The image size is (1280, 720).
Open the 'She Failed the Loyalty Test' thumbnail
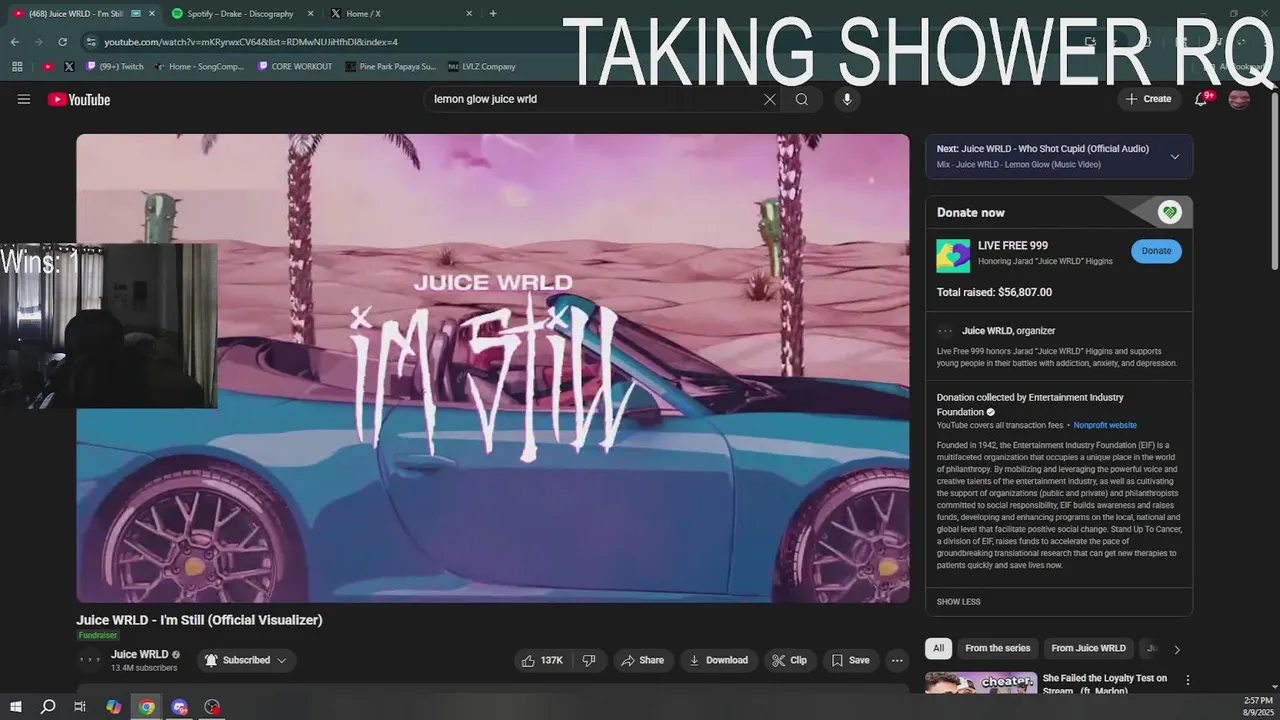click(x=980, y=682)
